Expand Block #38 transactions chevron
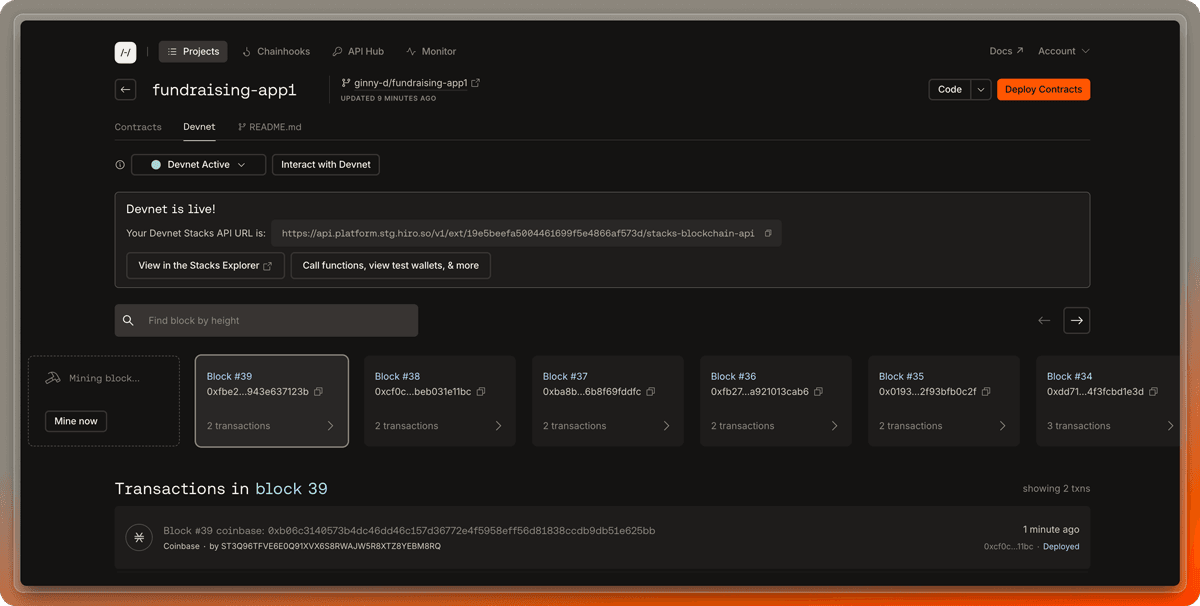The width and height of the screenshot is (1200, 606). 499,426
